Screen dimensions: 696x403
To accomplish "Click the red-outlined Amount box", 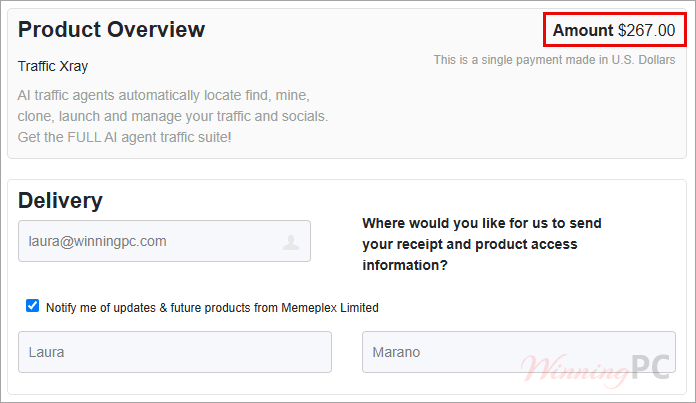I will [615, 30].
